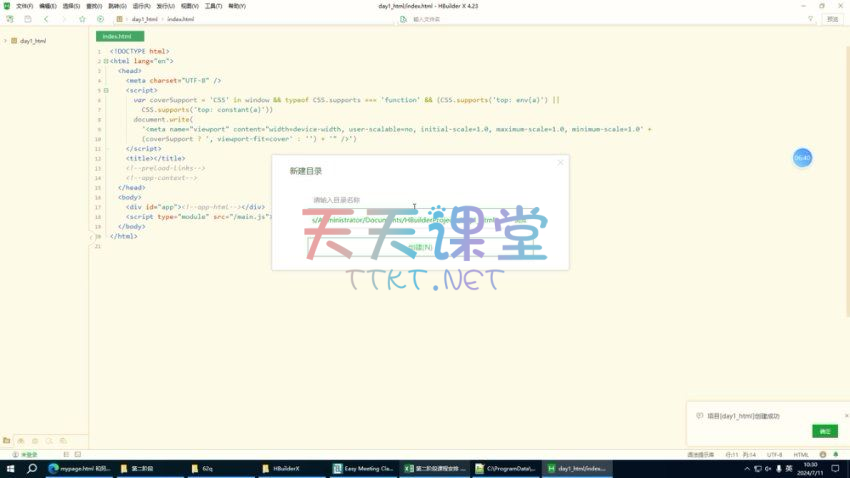This screenshot has width=850, height=478.
Task: Click the green 确定 button in notification
Action: 824,431
